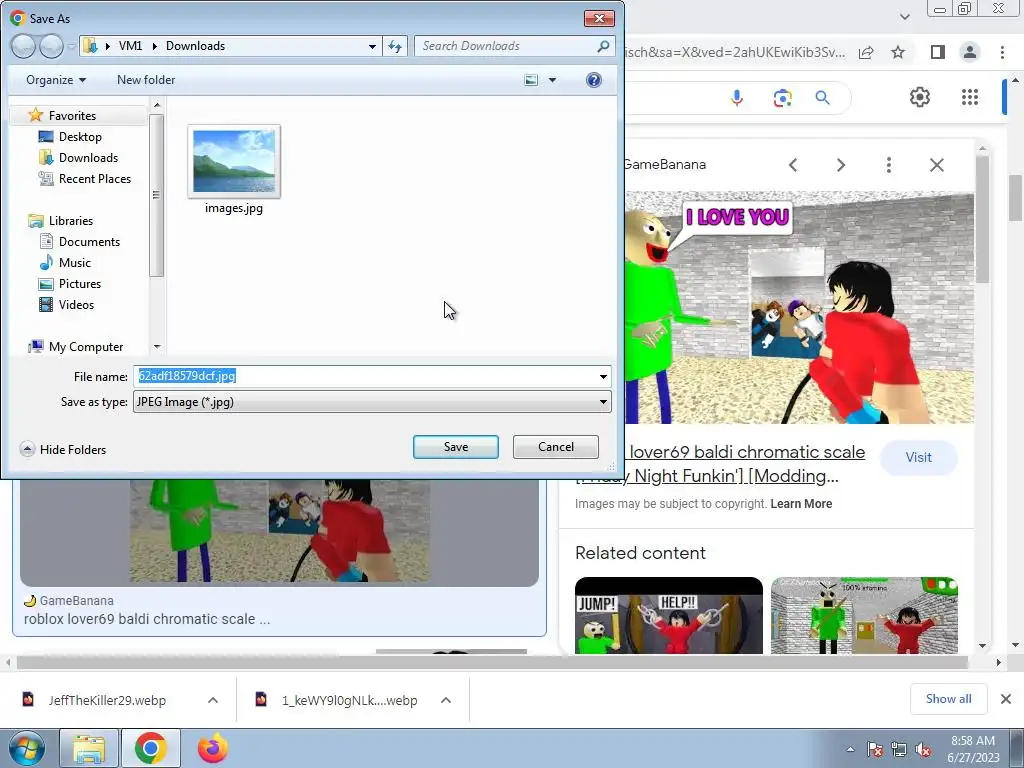Click the Google search magnifier icon
This screenshot has height=768, width=1024.
[x=822, y=98]
